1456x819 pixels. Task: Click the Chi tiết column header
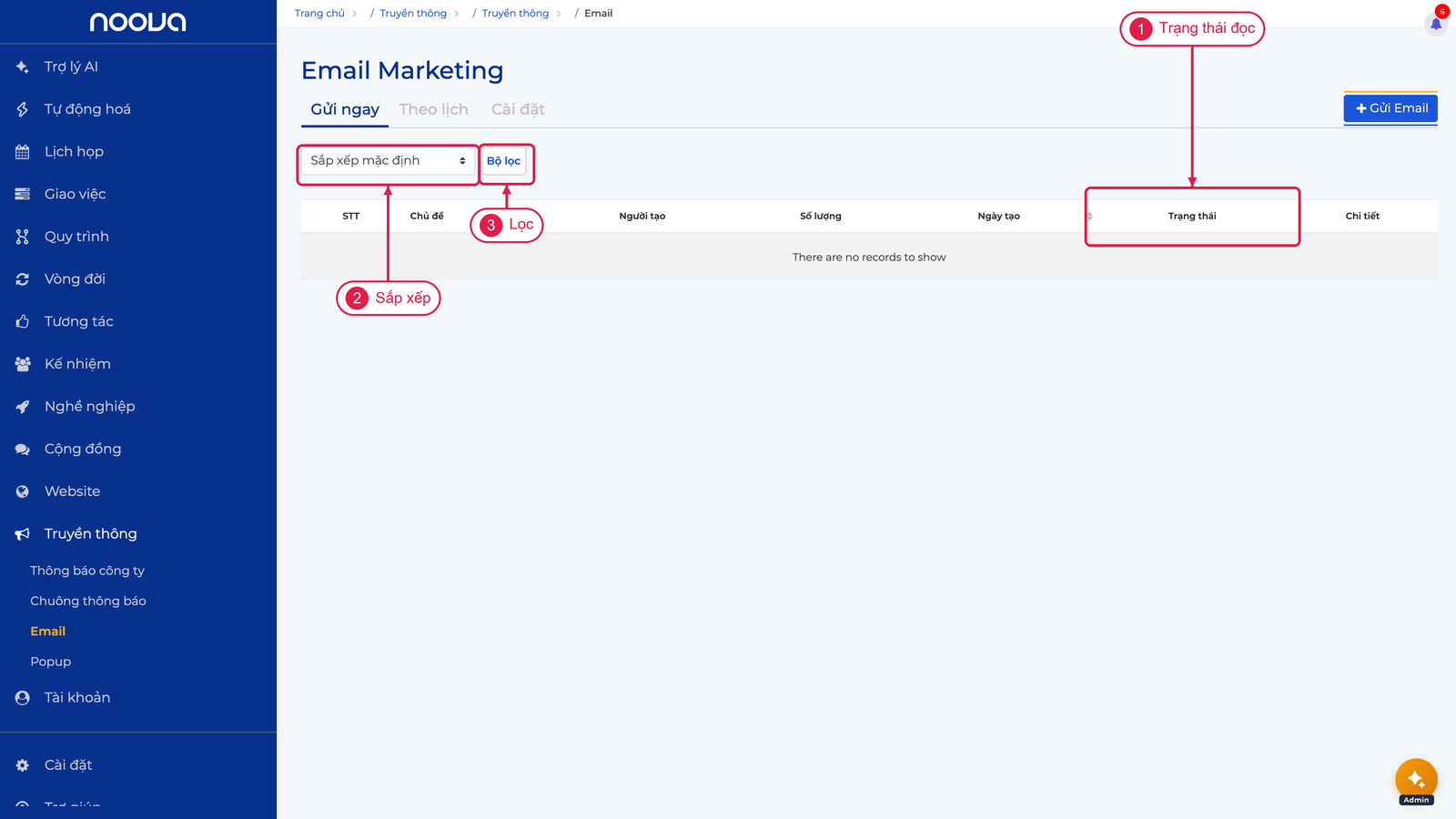point(1362,217)
